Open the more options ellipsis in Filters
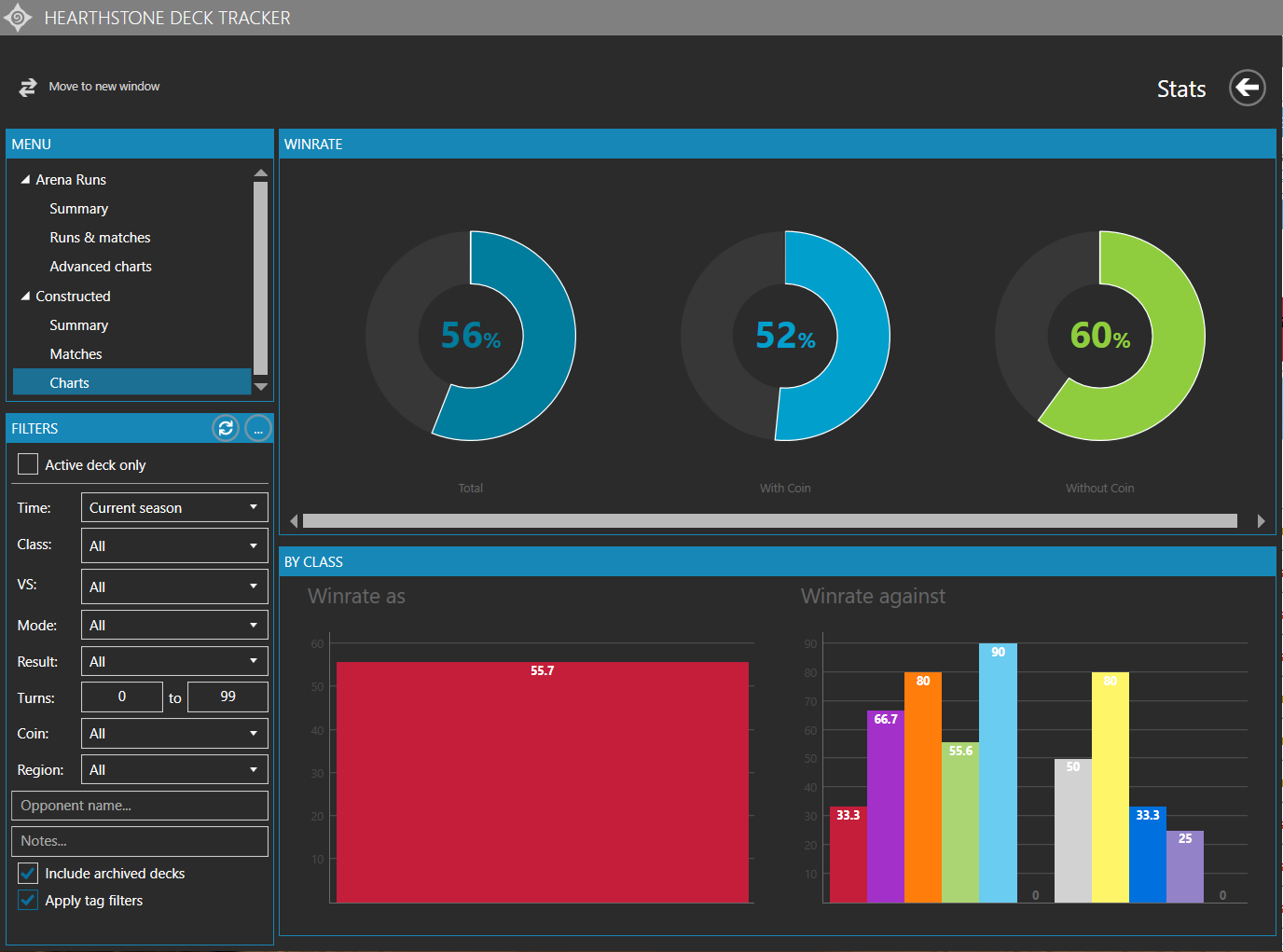 258,428
